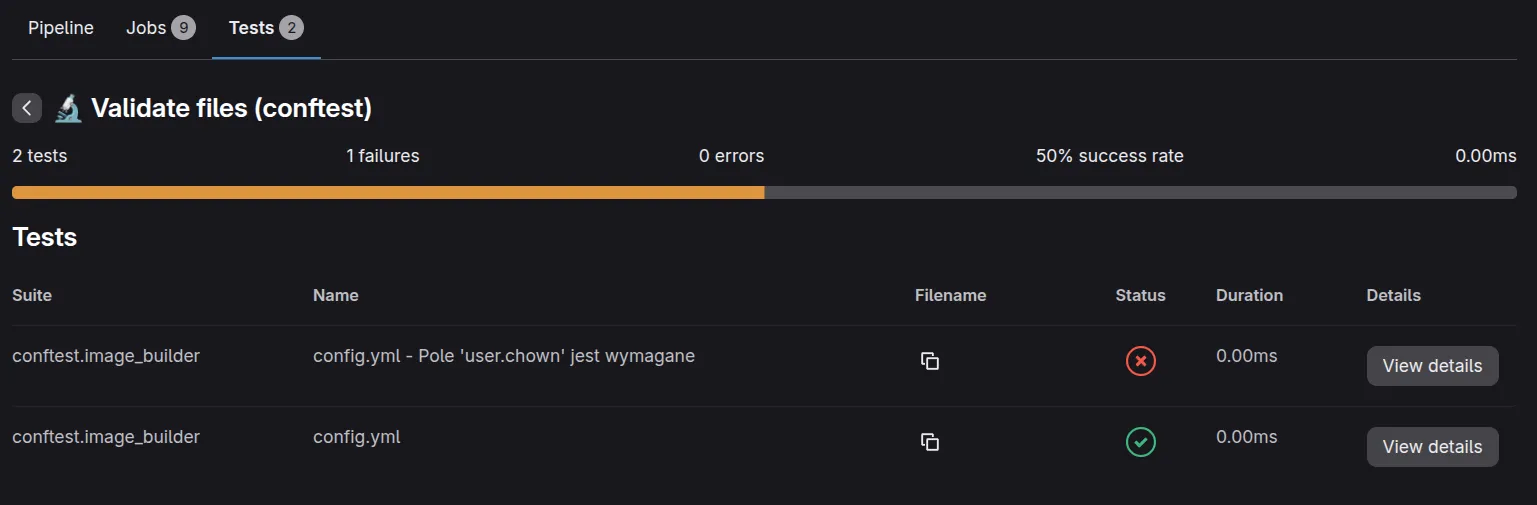Click the Tests count badge showing 2
1537x505 pixels.
click(x=291, y=28)
